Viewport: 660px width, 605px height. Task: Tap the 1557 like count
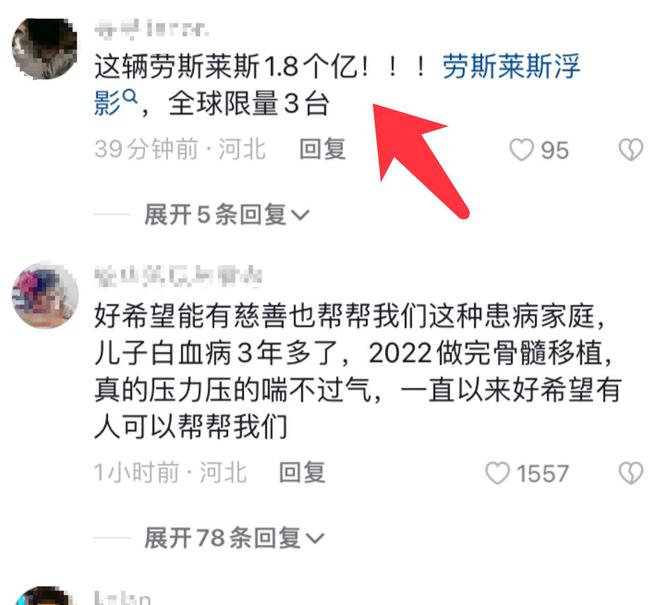click(x=543, y=473)
